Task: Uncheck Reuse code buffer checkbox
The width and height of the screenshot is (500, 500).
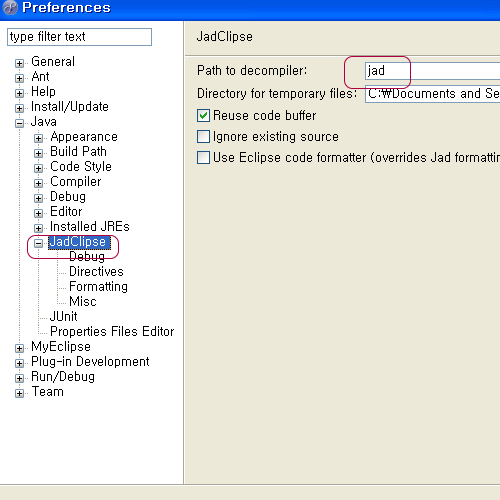Action: [203, 116]
